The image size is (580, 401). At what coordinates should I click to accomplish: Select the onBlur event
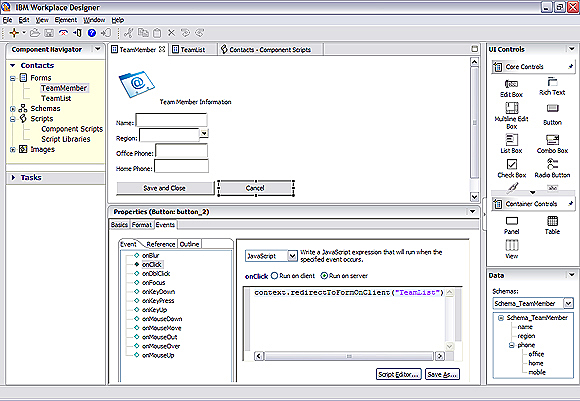pyautogui.click(x=151, y=256)
